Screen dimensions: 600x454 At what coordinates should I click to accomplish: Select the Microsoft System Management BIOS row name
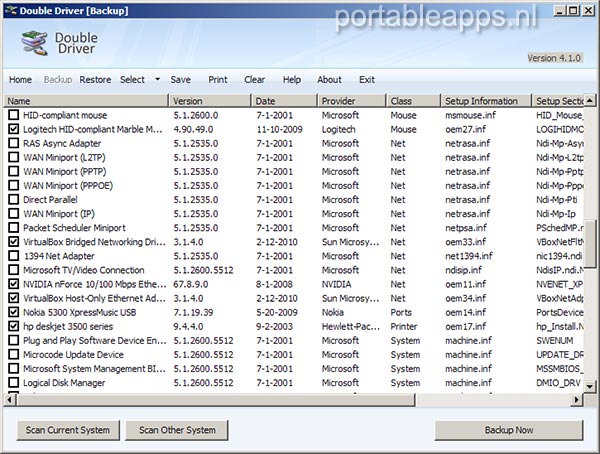(x=94, y=369)
